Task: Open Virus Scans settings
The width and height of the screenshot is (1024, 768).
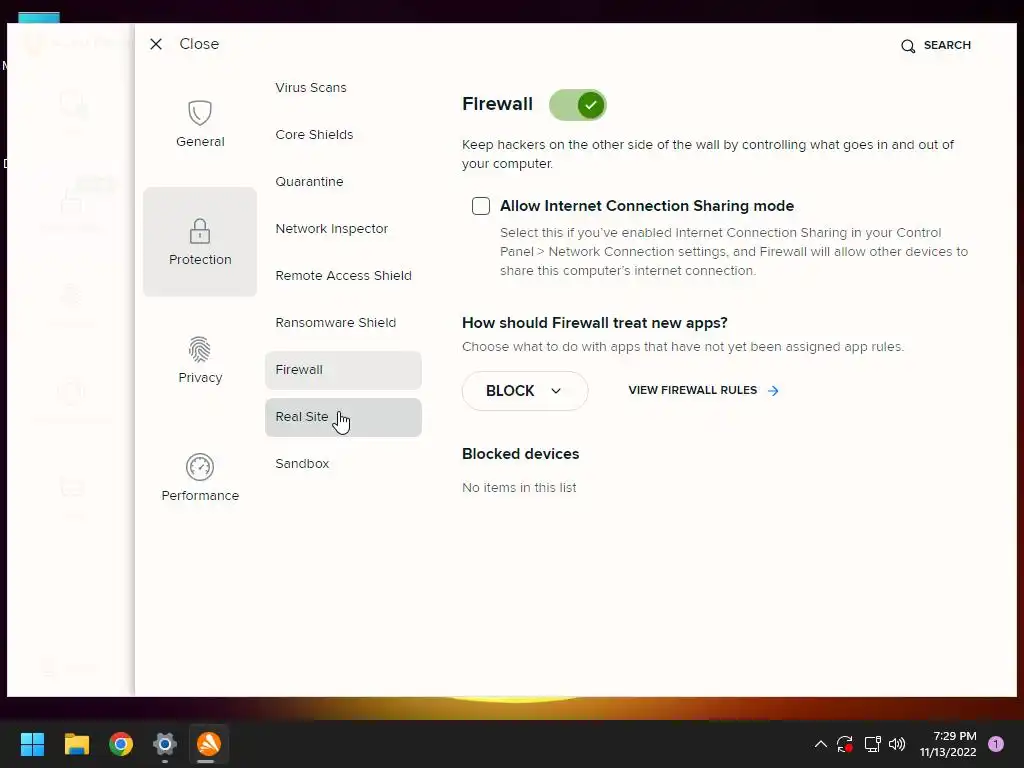Action: [x=311, y=88]
